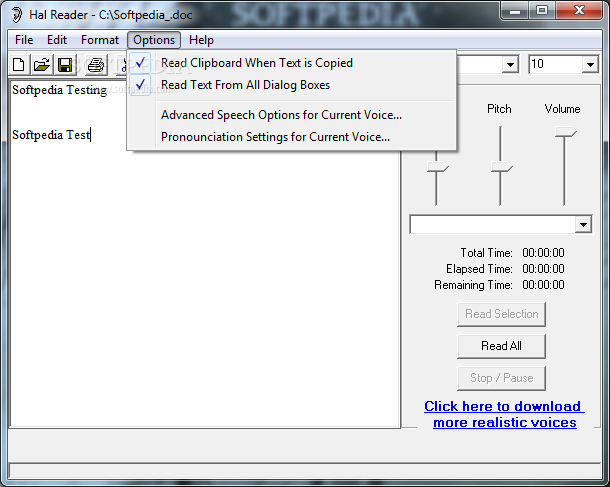
Task: Click the Softpedia Testing text line
Action: (x=60, y=90)
